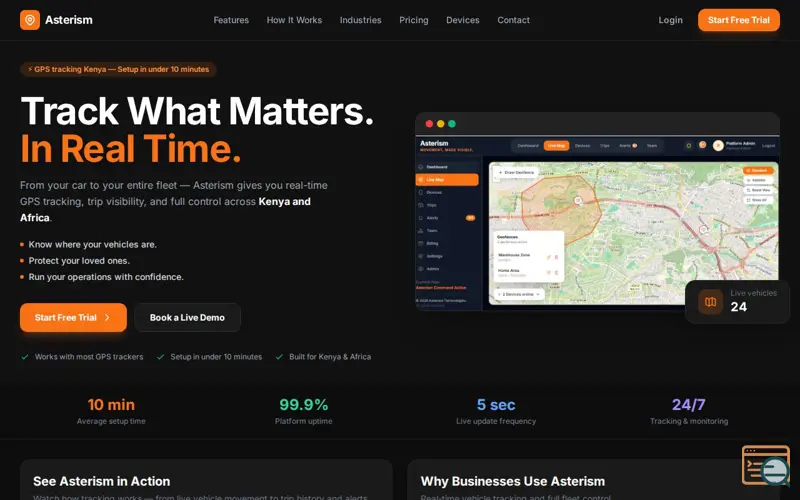
Task: Click the vehicle marker inside the orange geofence
Action: click(578, 201)
